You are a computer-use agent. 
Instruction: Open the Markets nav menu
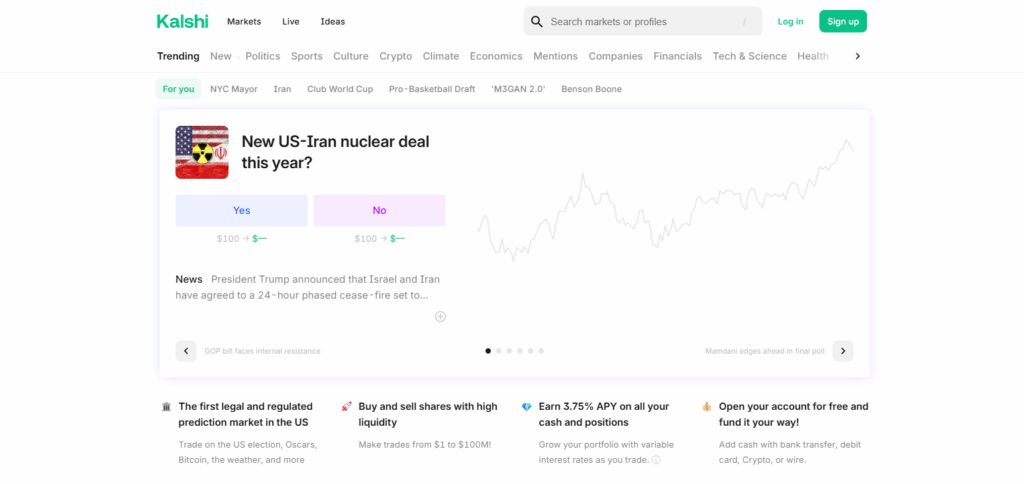click(244, 22)
